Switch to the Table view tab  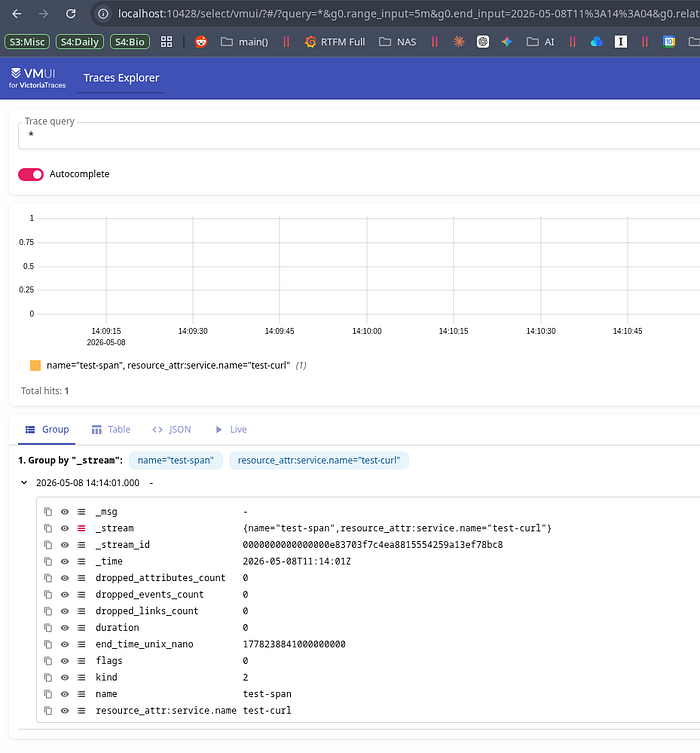[x=111, y=429]
